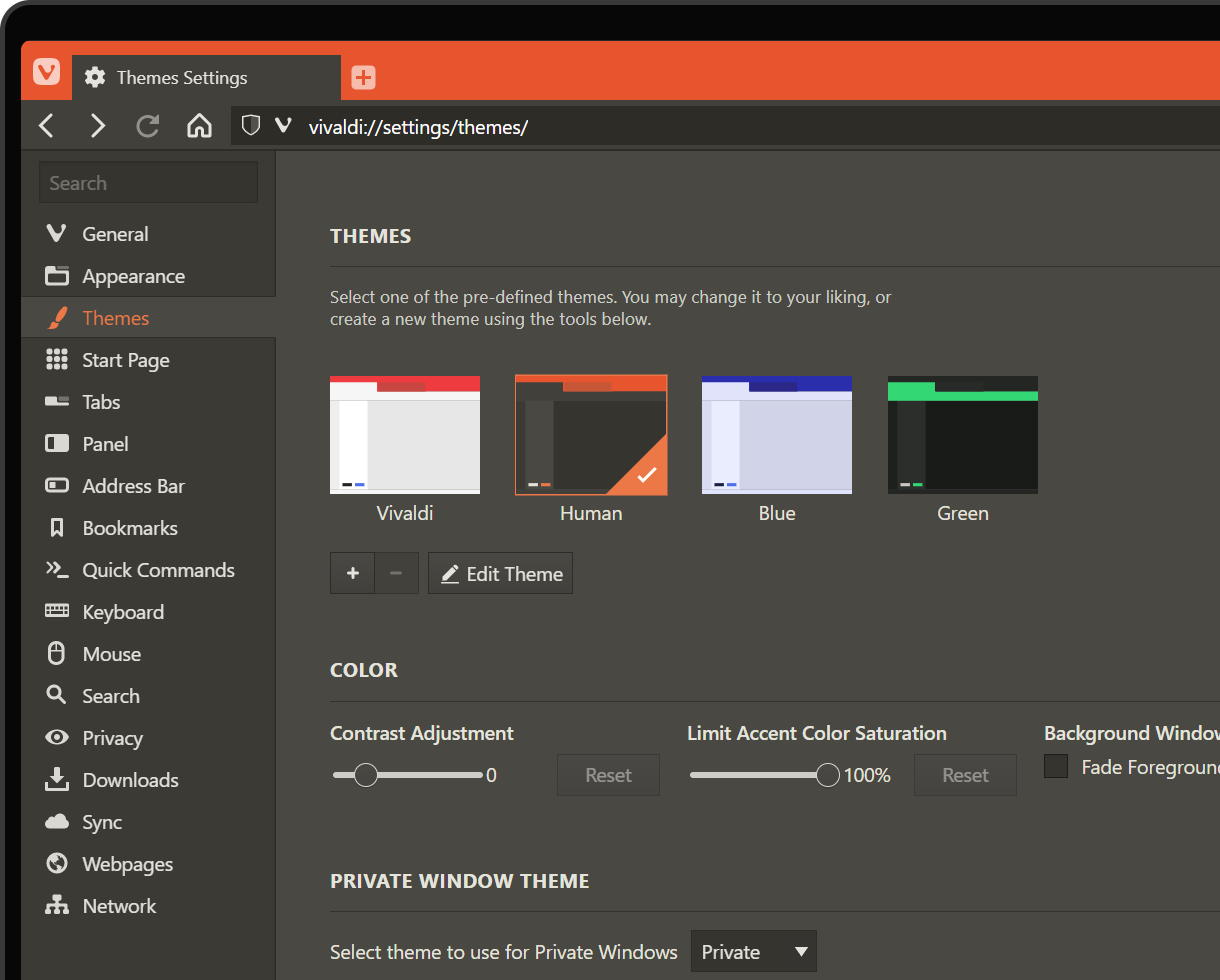The image size is (1220, 980).
Task: Click the Edit Theme button
Action: click(500, 573)
